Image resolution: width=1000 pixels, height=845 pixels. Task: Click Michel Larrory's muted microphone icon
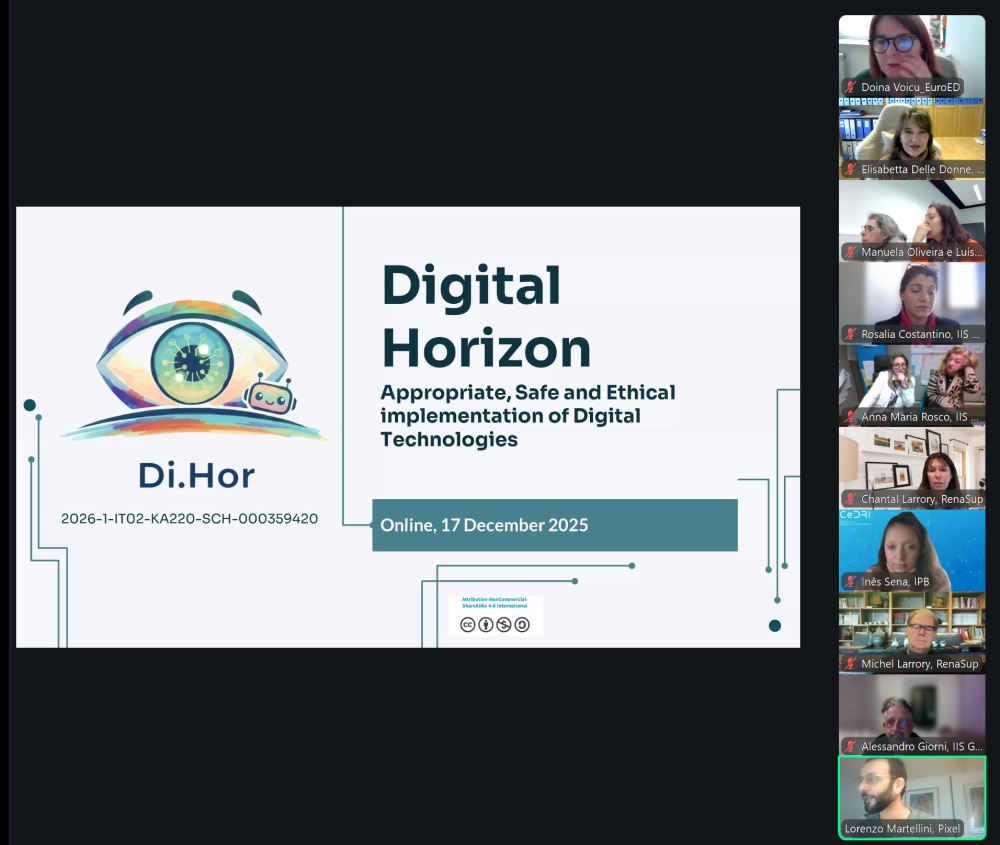click(851, 664)
